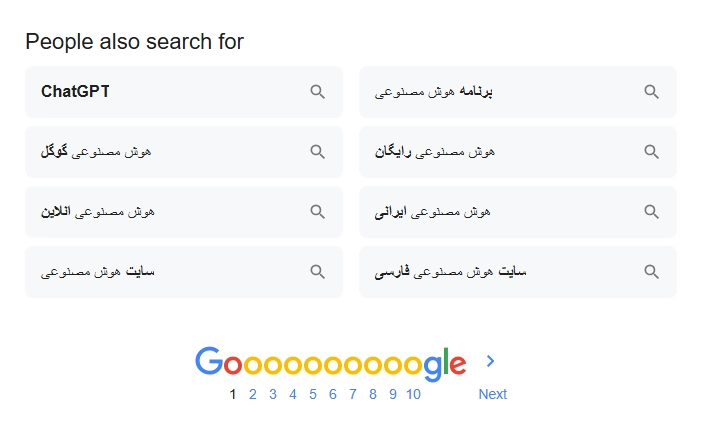
Task: Open the ChatGPT related search
Action: coord(76,92)
